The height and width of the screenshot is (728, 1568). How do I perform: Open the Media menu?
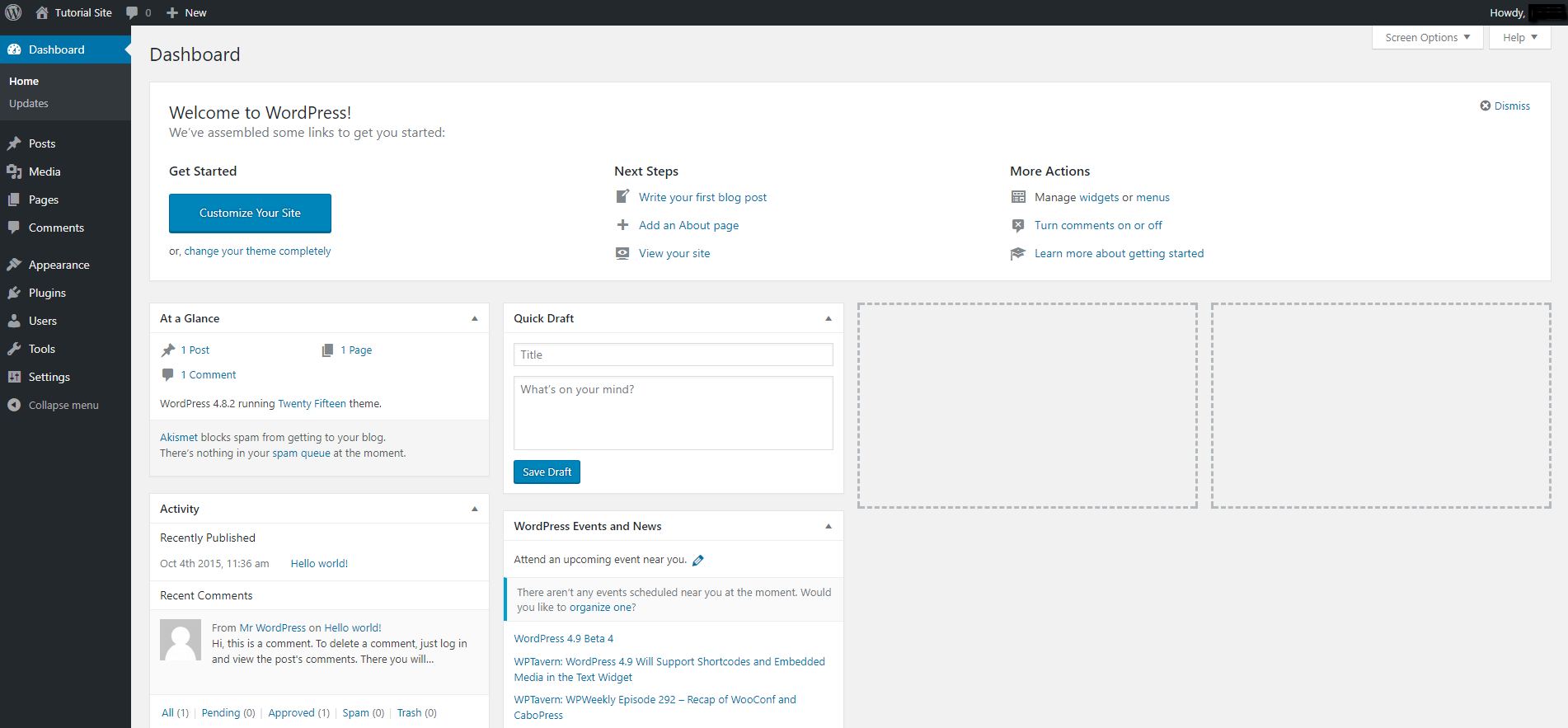(65, 171)
